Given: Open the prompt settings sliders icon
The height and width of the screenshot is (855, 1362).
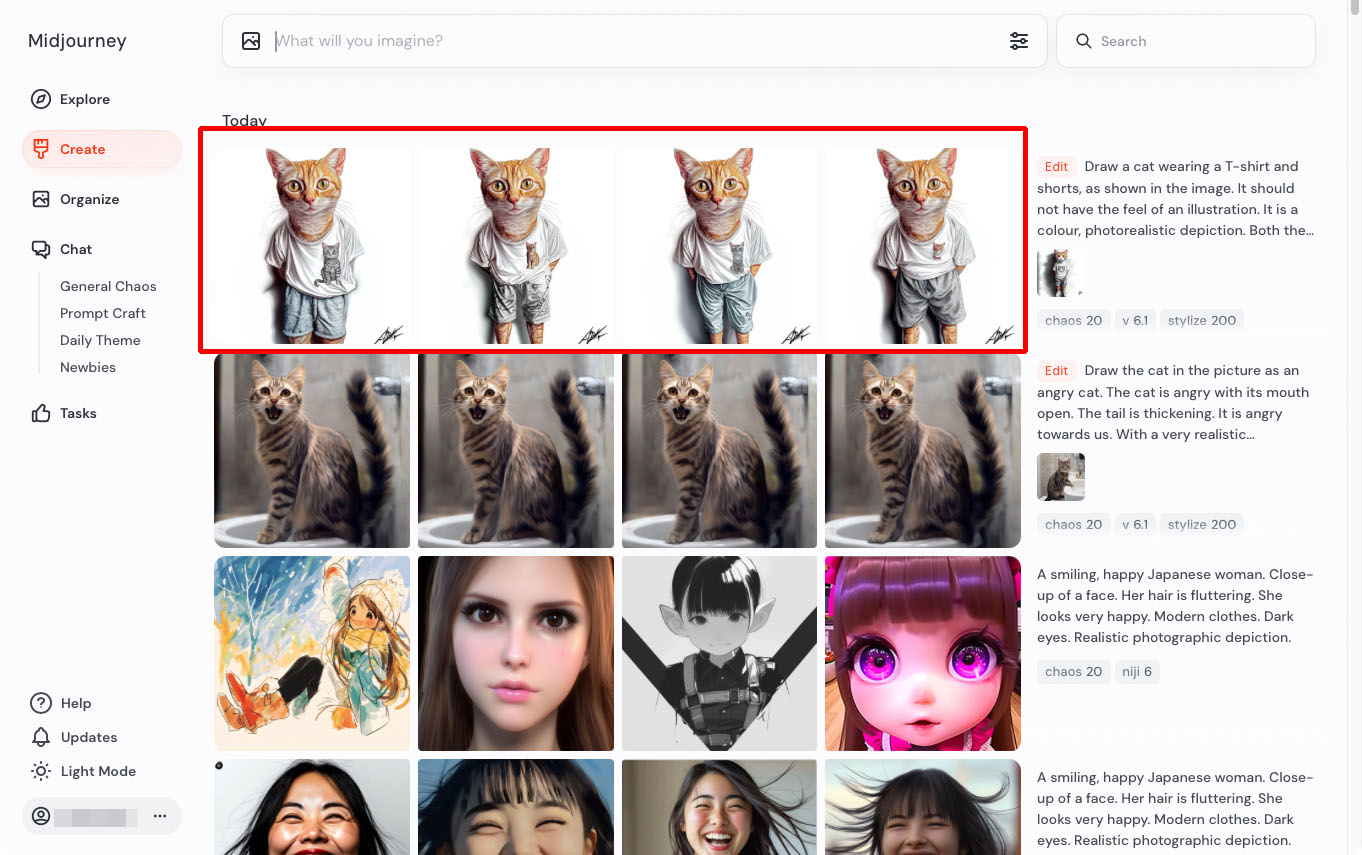Looking at the screenshot, I should (x=1019, y=41).
